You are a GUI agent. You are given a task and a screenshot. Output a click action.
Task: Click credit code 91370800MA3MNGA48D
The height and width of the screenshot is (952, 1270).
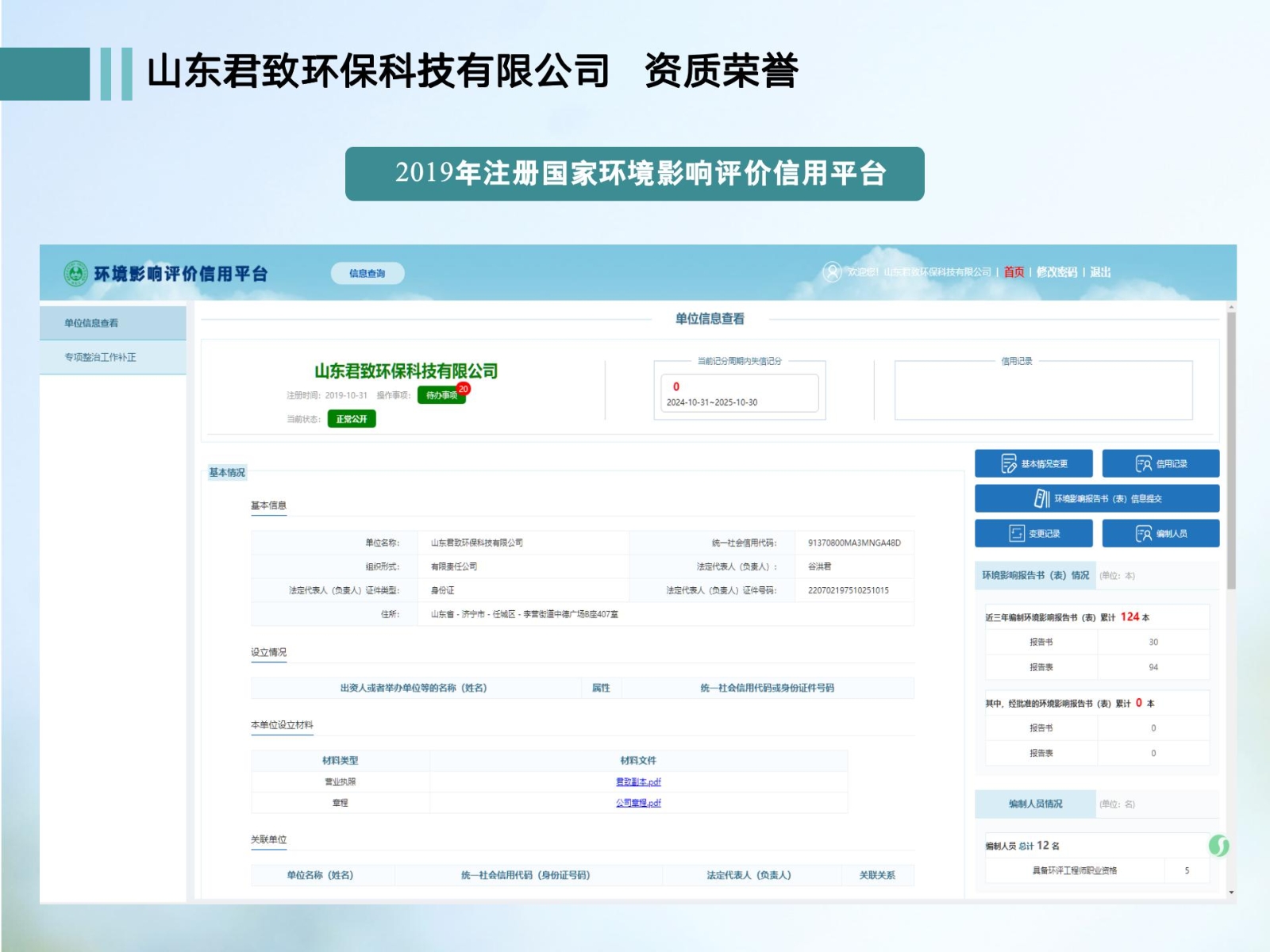[x=854, y=543]
